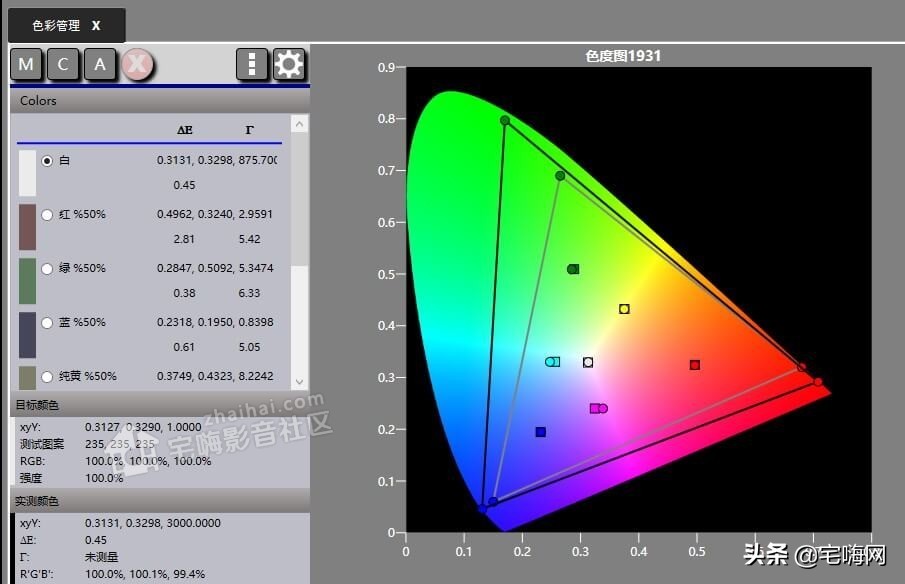Select the 白 radio button
Screen dimensions: 905x584
47,160
